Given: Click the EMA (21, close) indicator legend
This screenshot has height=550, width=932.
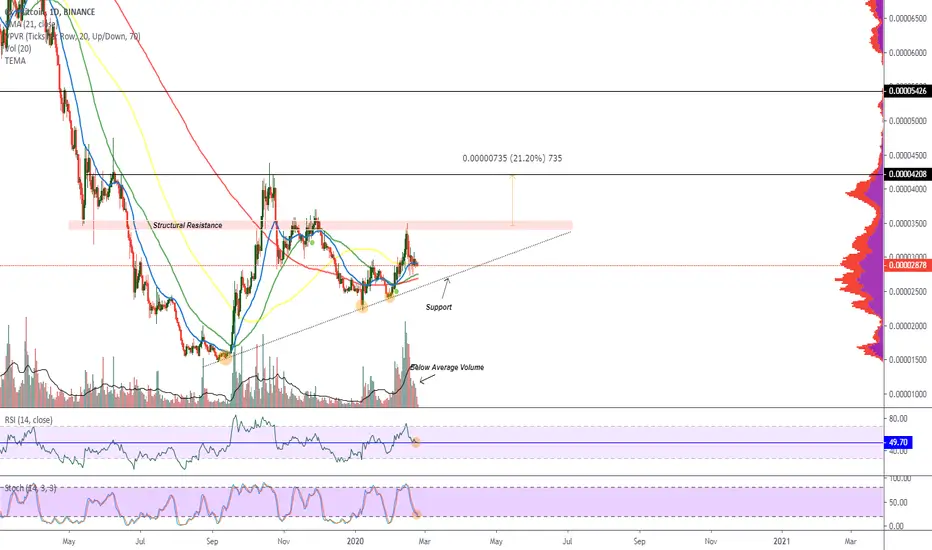Looking at the screenshot, I should pos(30,24).
